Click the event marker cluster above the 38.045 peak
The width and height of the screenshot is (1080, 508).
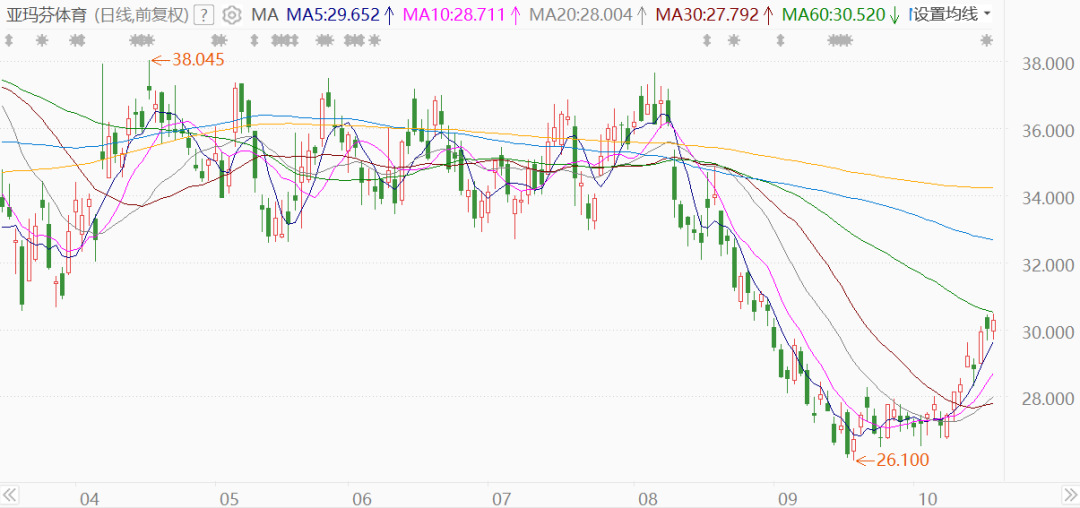click(142, 41)
